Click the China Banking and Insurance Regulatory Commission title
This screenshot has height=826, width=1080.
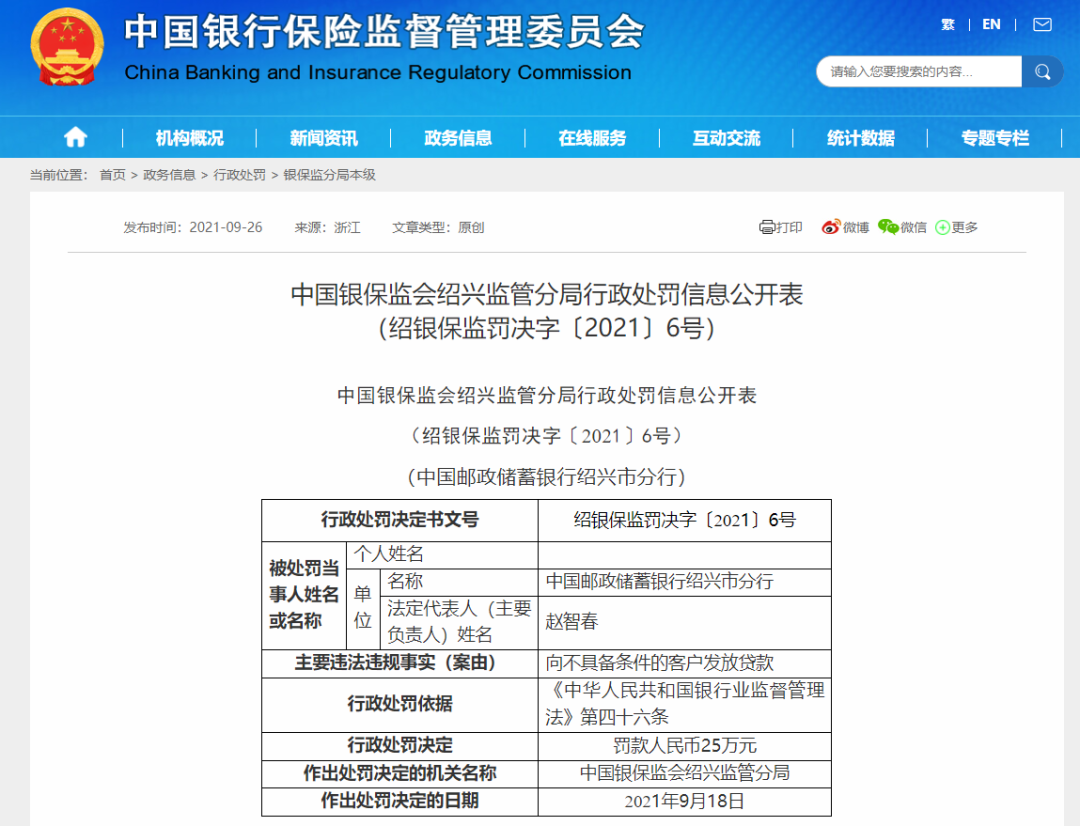tap(377, 72)
